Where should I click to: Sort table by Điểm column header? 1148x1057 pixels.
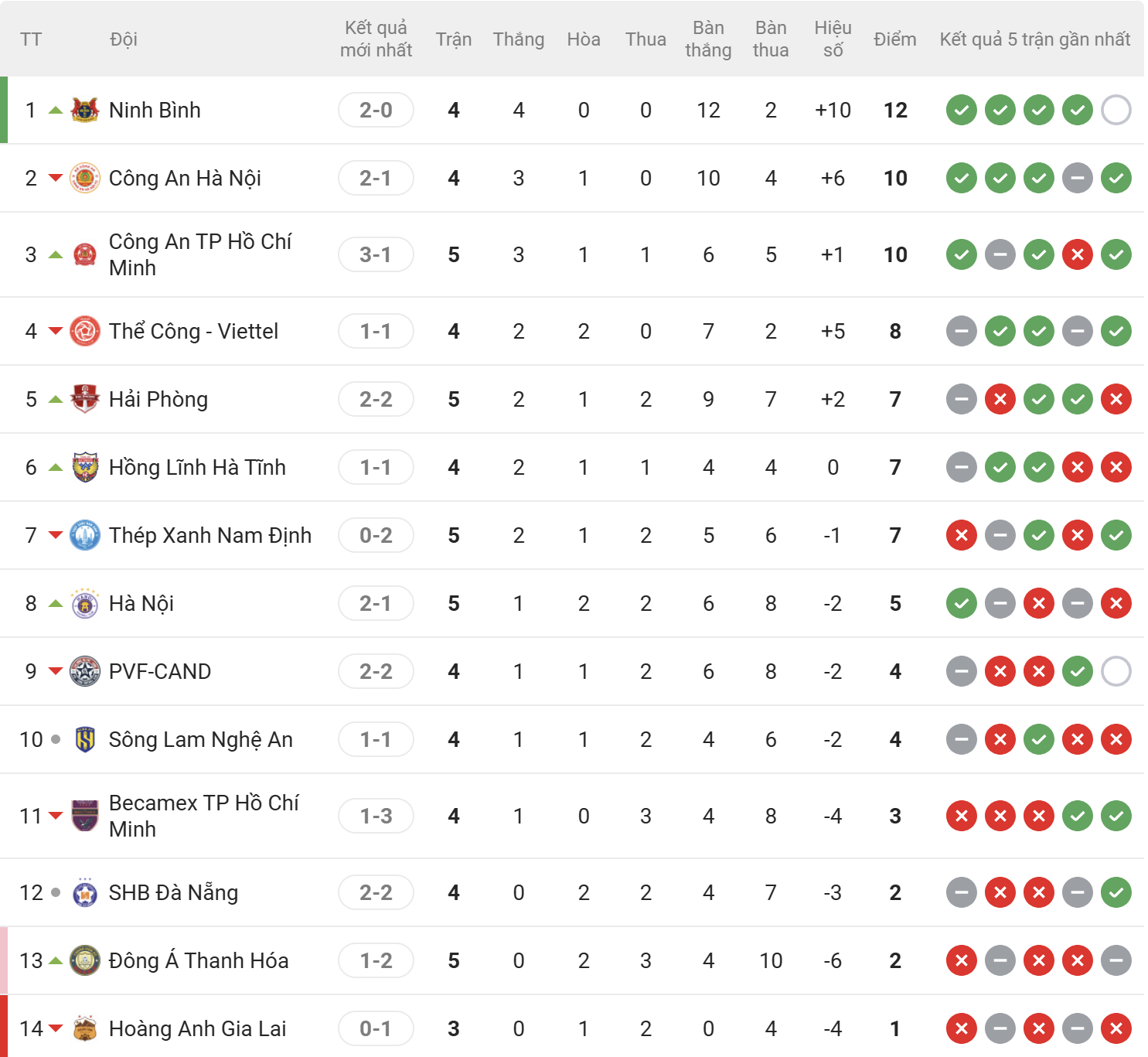pos(894,39)
